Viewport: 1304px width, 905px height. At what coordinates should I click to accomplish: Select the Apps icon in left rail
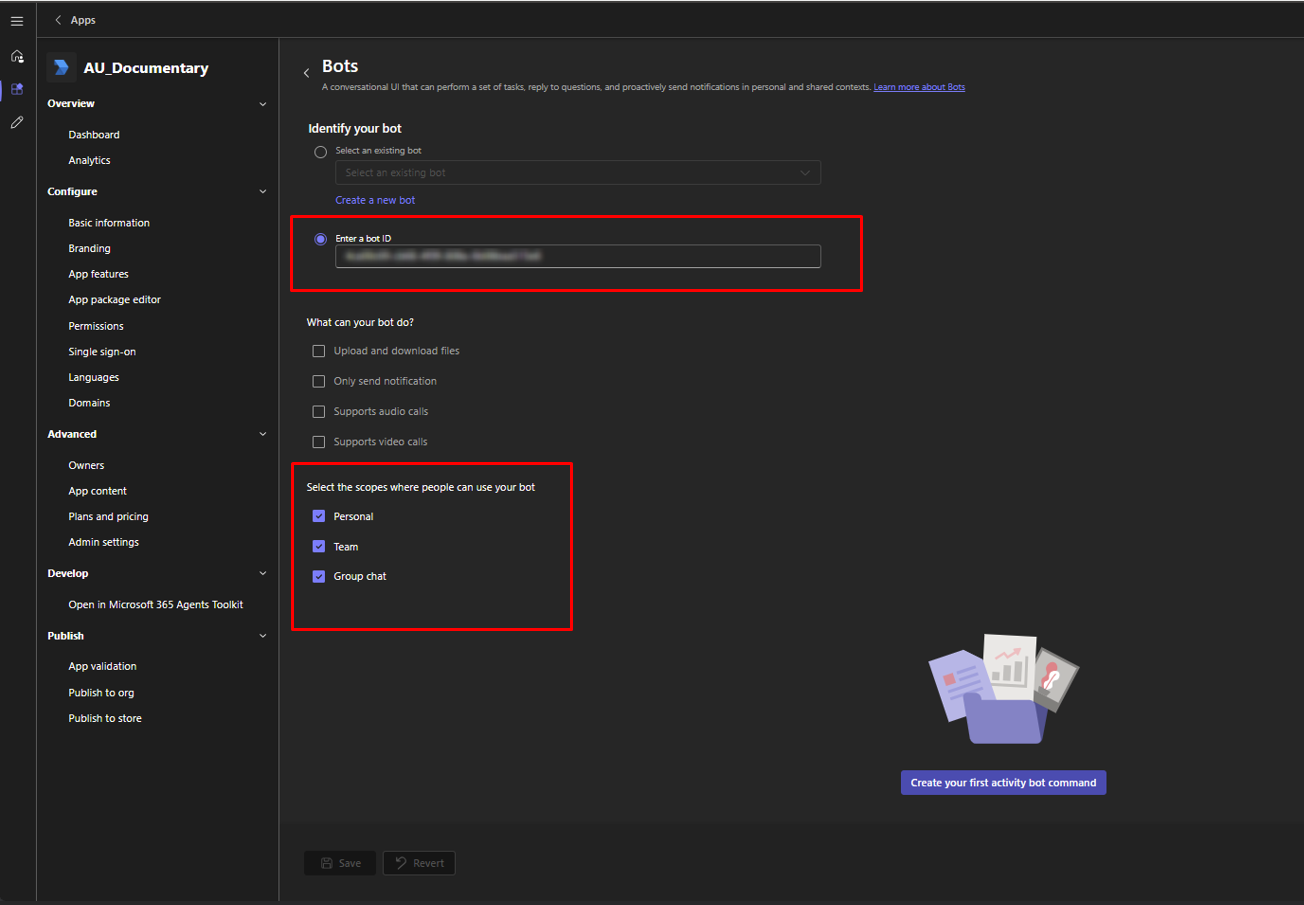pos(17,89)
